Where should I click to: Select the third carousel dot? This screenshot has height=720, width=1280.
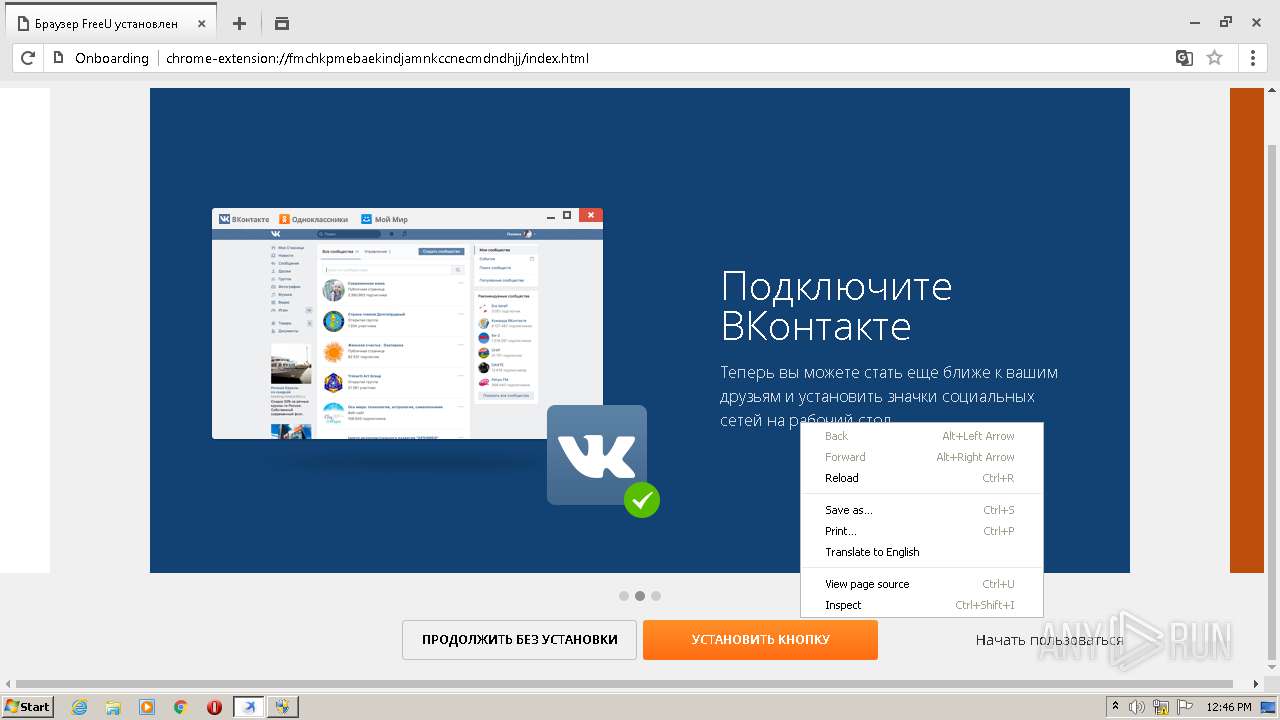point(656,596)
